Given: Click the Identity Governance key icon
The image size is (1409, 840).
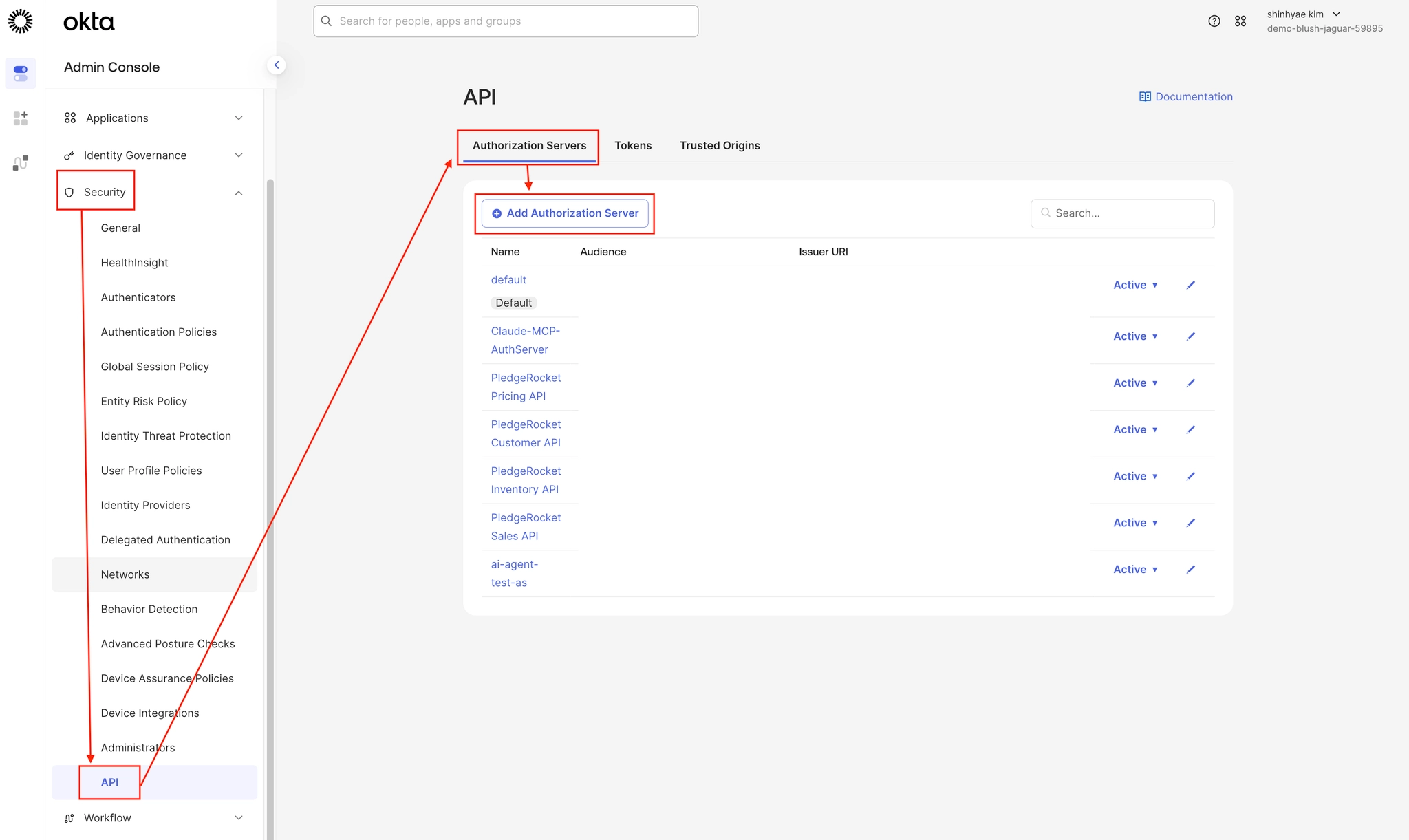Looking at the screenshot, I should click(69, 155).
